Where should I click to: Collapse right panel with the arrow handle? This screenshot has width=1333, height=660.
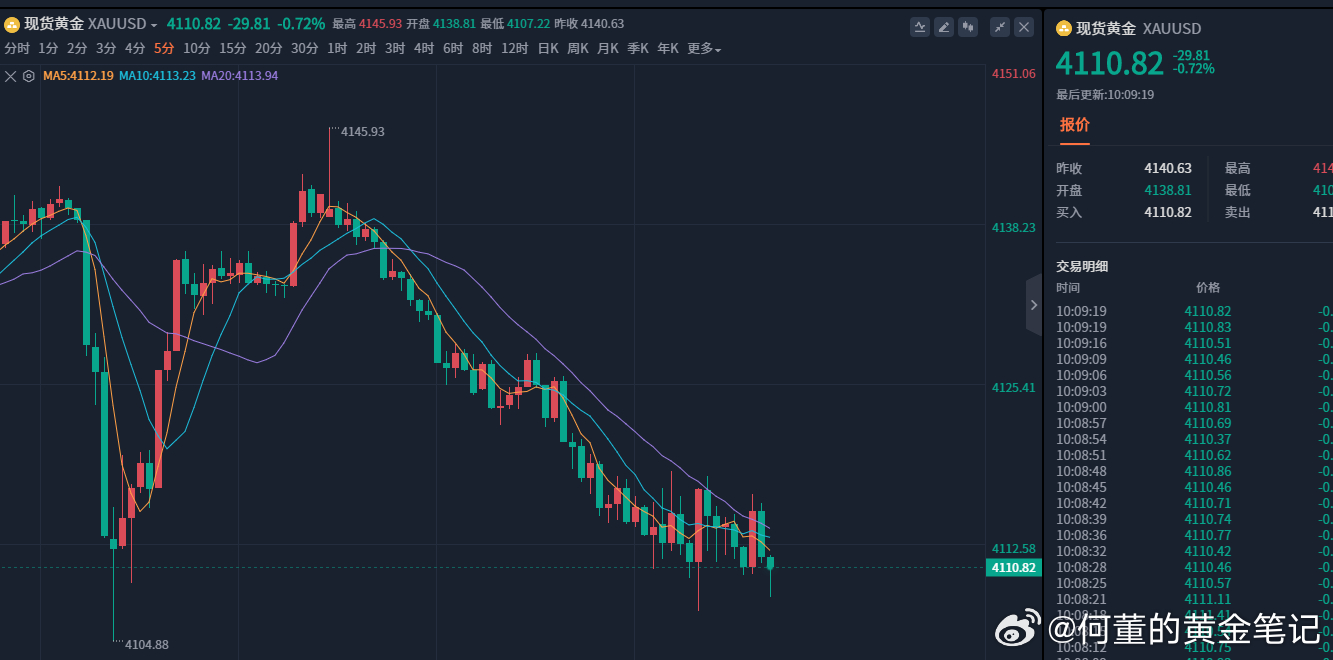tap(1034, 305)
